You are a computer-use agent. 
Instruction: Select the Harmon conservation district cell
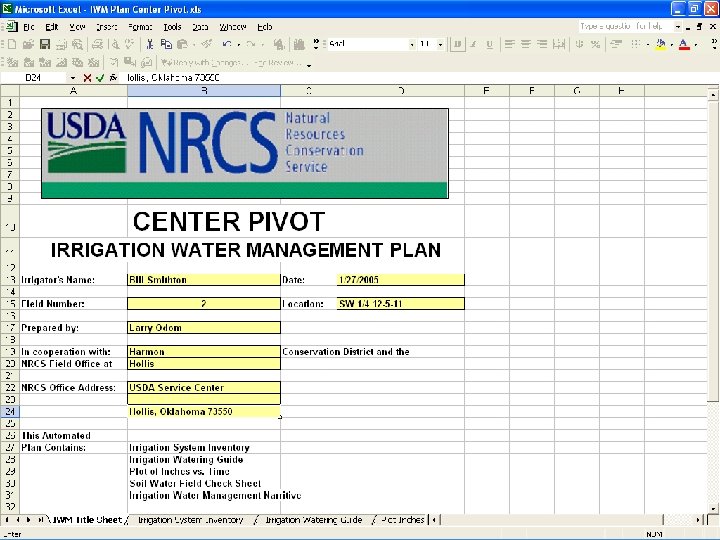204,351
